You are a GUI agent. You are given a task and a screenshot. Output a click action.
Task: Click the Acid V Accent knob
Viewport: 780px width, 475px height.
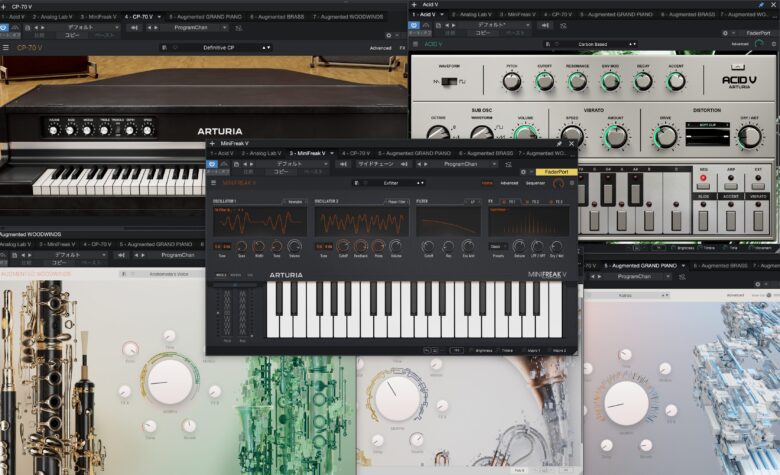[x=676, y=81]
